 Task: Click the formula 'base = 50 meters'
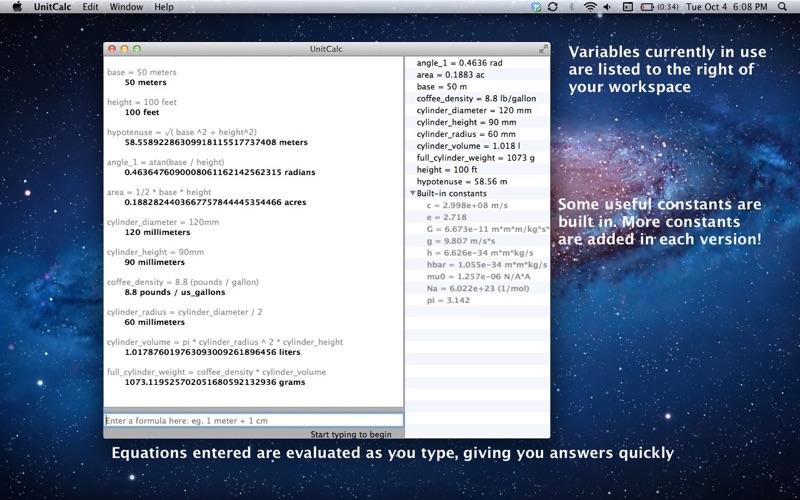click(x=141, y=72)
